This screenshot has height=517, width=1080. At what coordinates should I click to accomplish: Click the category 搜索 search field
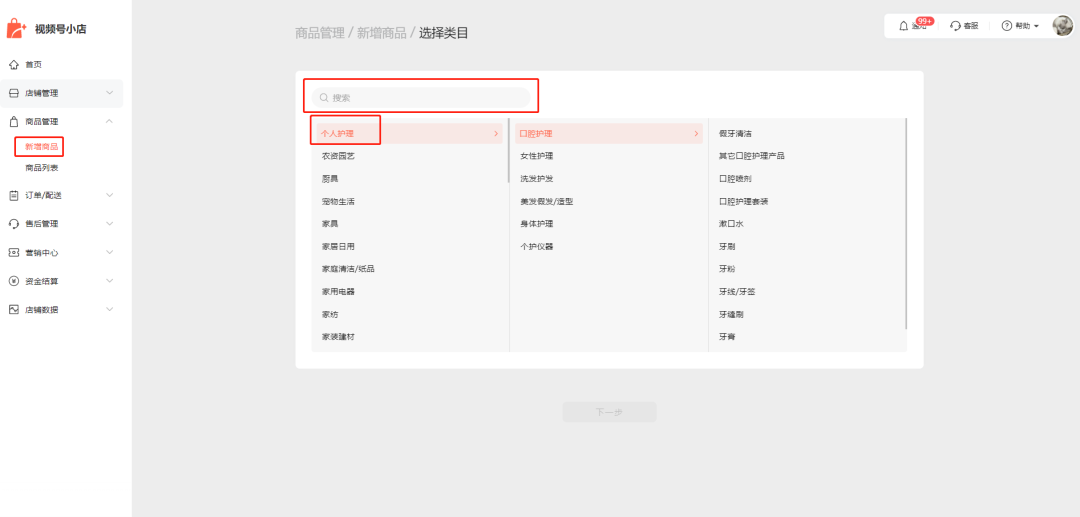click(421, 98)
